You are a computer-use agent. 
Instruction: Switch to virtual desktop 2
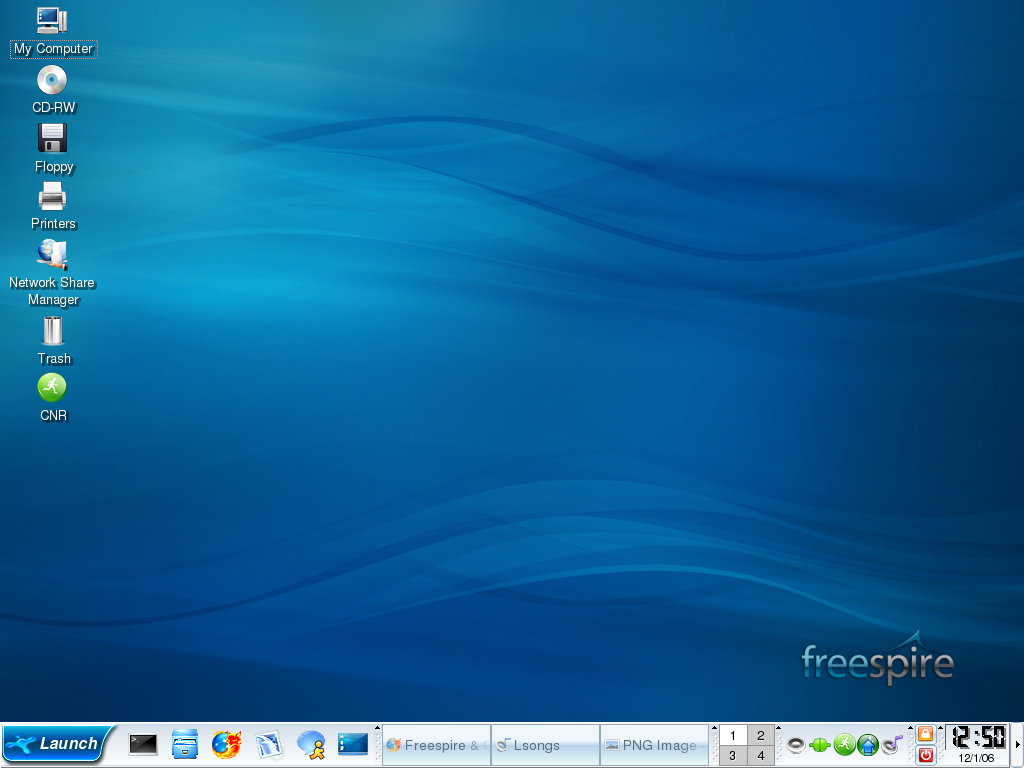point(761,735)
